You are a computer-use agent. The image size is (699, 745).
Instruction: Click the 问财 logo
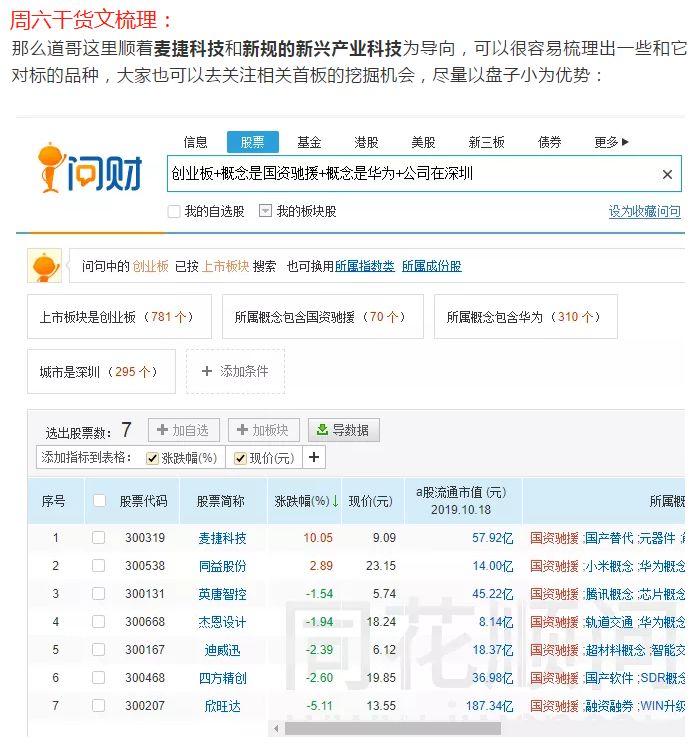90,168
